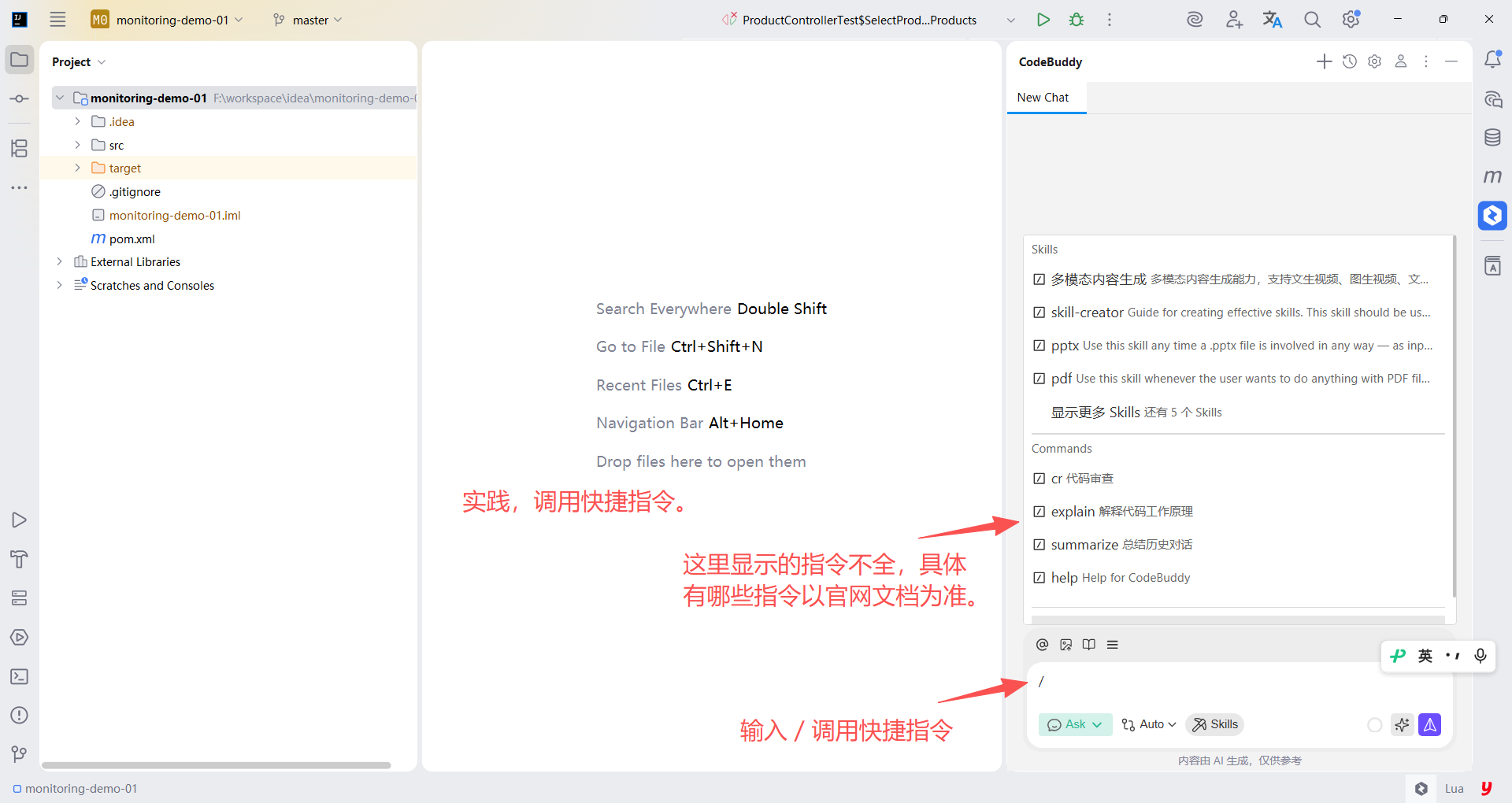The height and width of the screenshot is (803, 1512).
Task: Select the summarize command
Action: click(1238, 545)
